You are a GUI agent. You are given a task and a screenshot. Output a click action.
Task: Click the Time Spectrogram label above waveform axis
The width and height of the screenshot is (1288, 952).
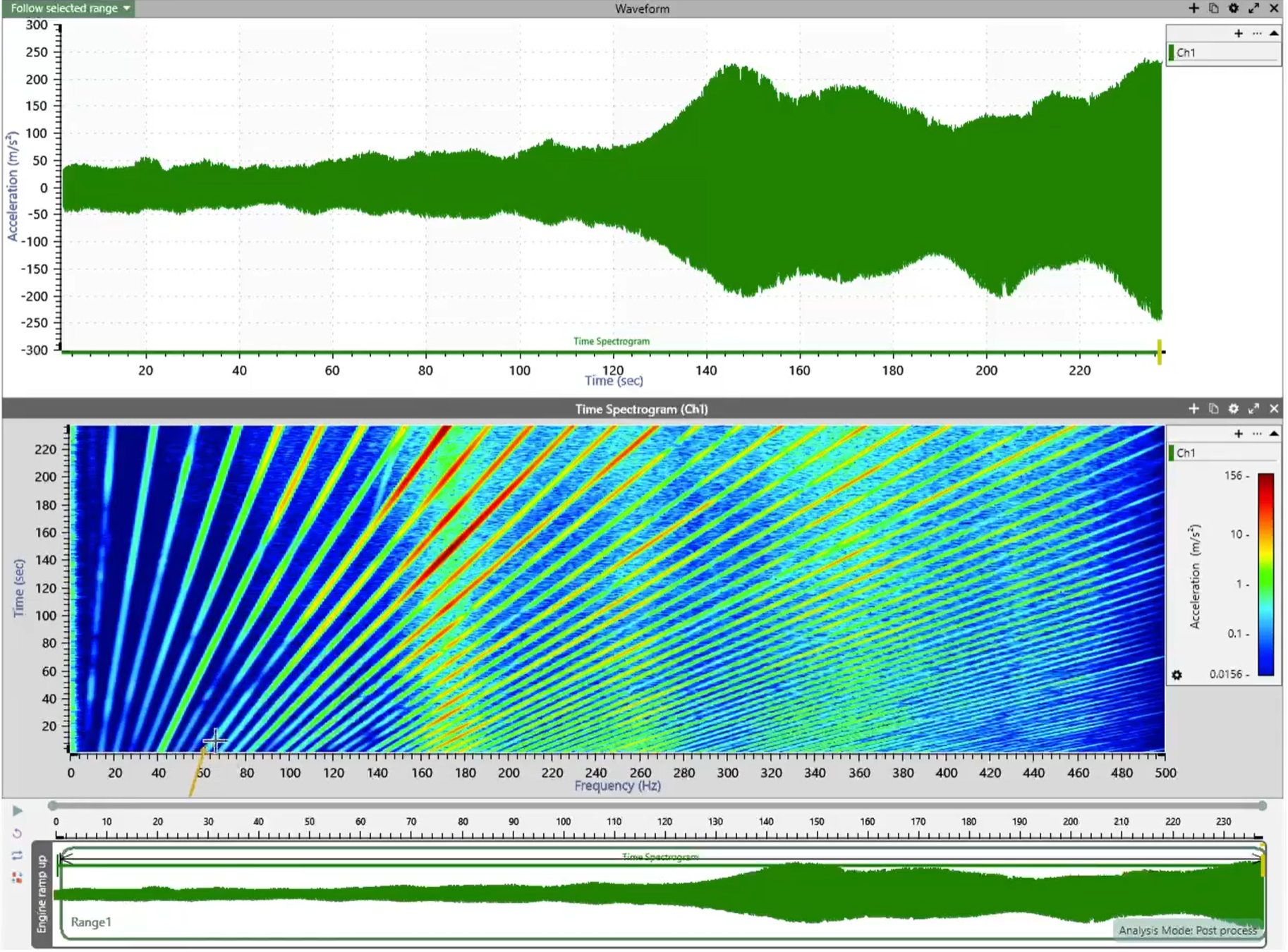[x=612, y=341]
